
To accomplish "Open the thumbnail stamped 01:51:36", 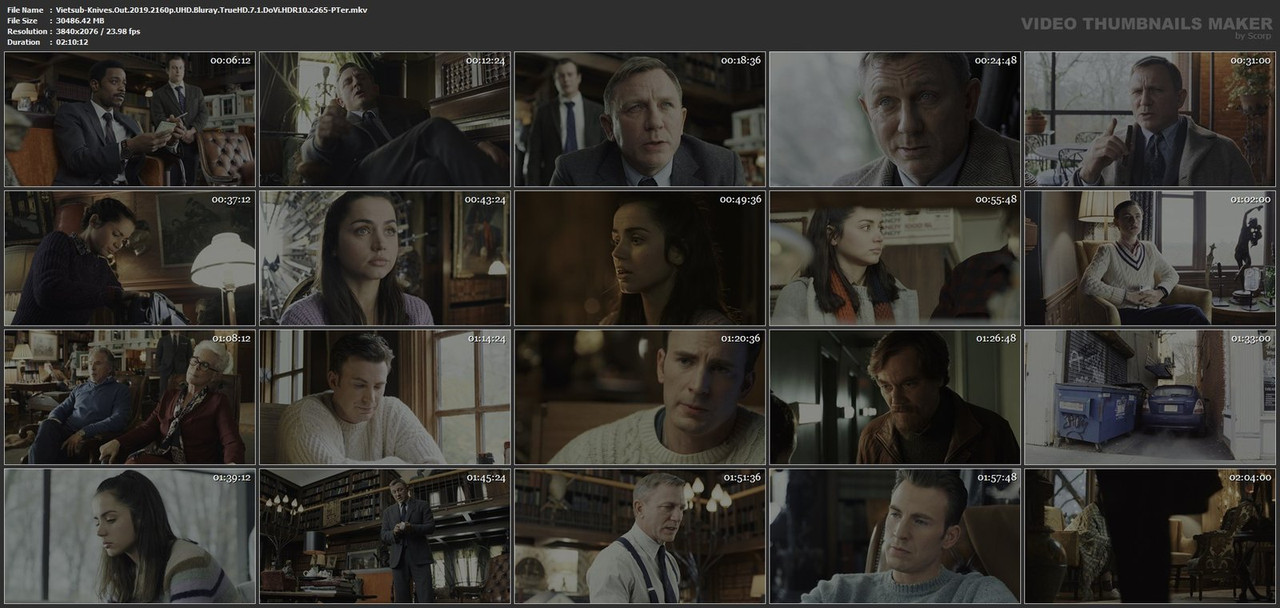I will 640,536.
